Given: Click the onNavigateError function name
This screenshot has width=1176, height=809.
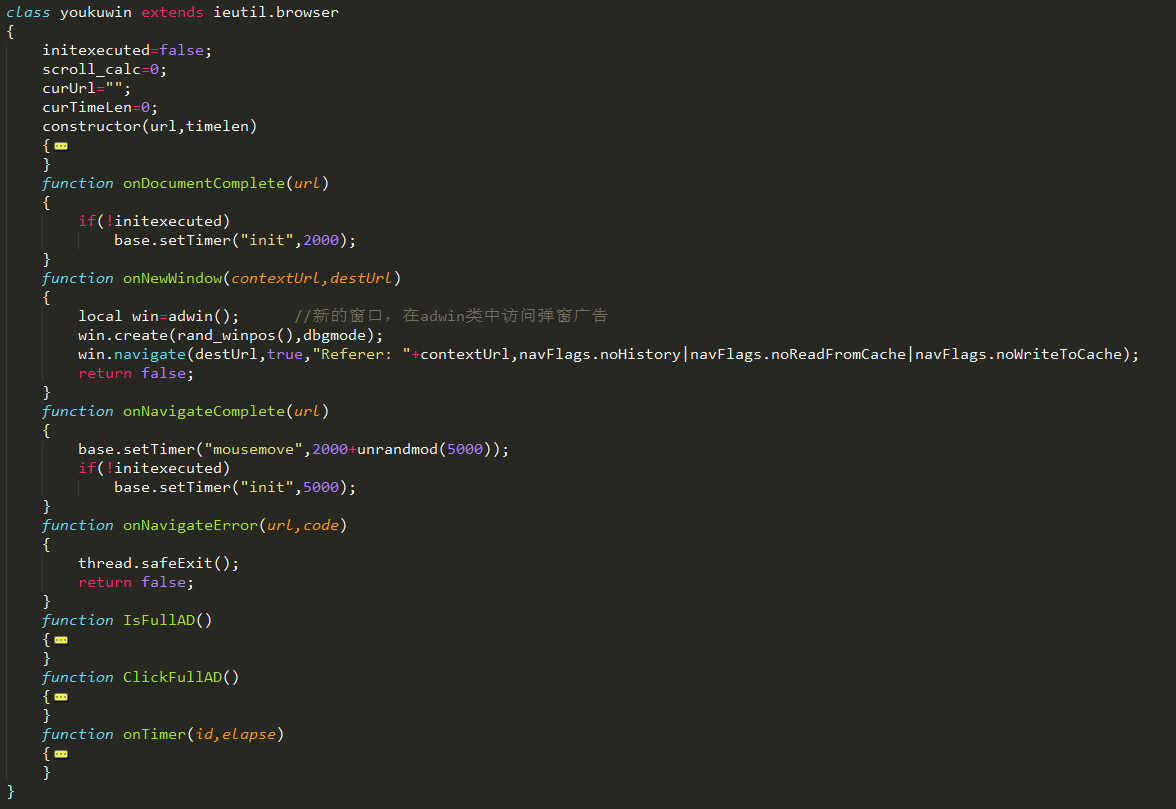Looking at the screenshot, I should tap(190, 526).
